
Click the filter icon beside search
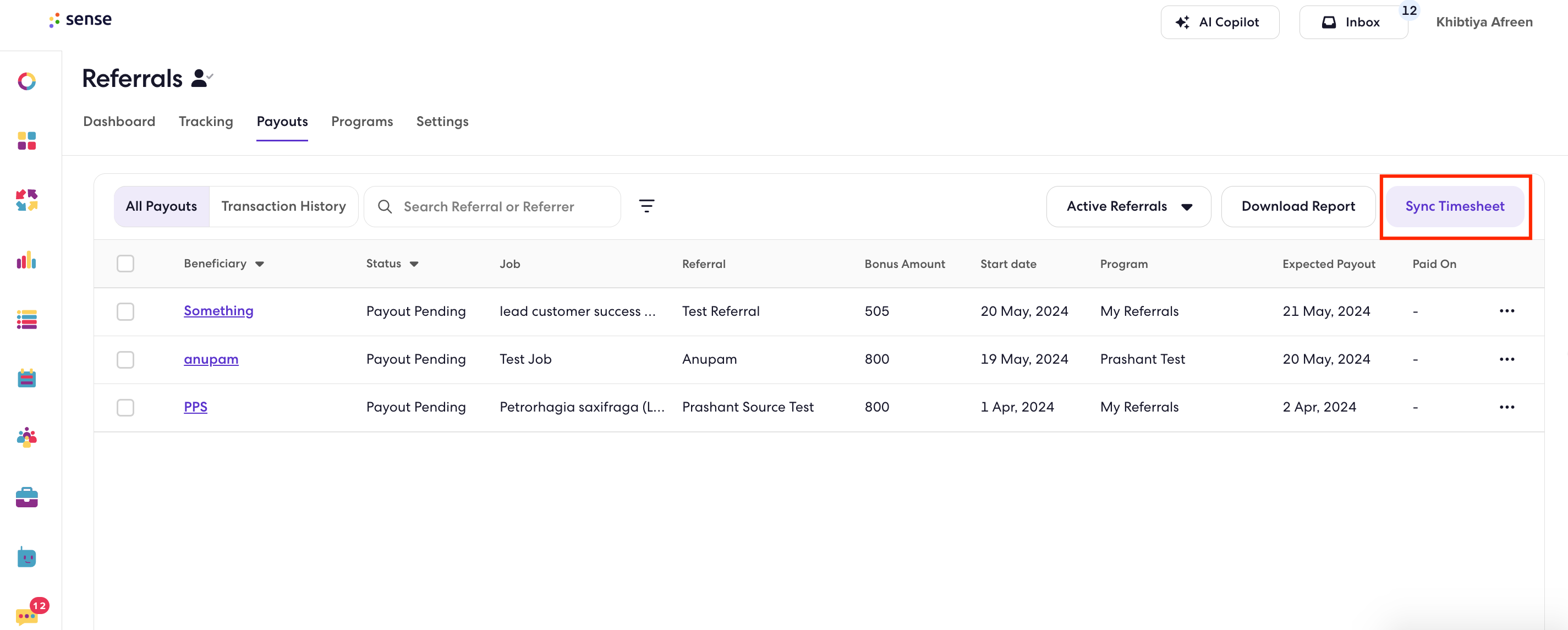[646, 206]
